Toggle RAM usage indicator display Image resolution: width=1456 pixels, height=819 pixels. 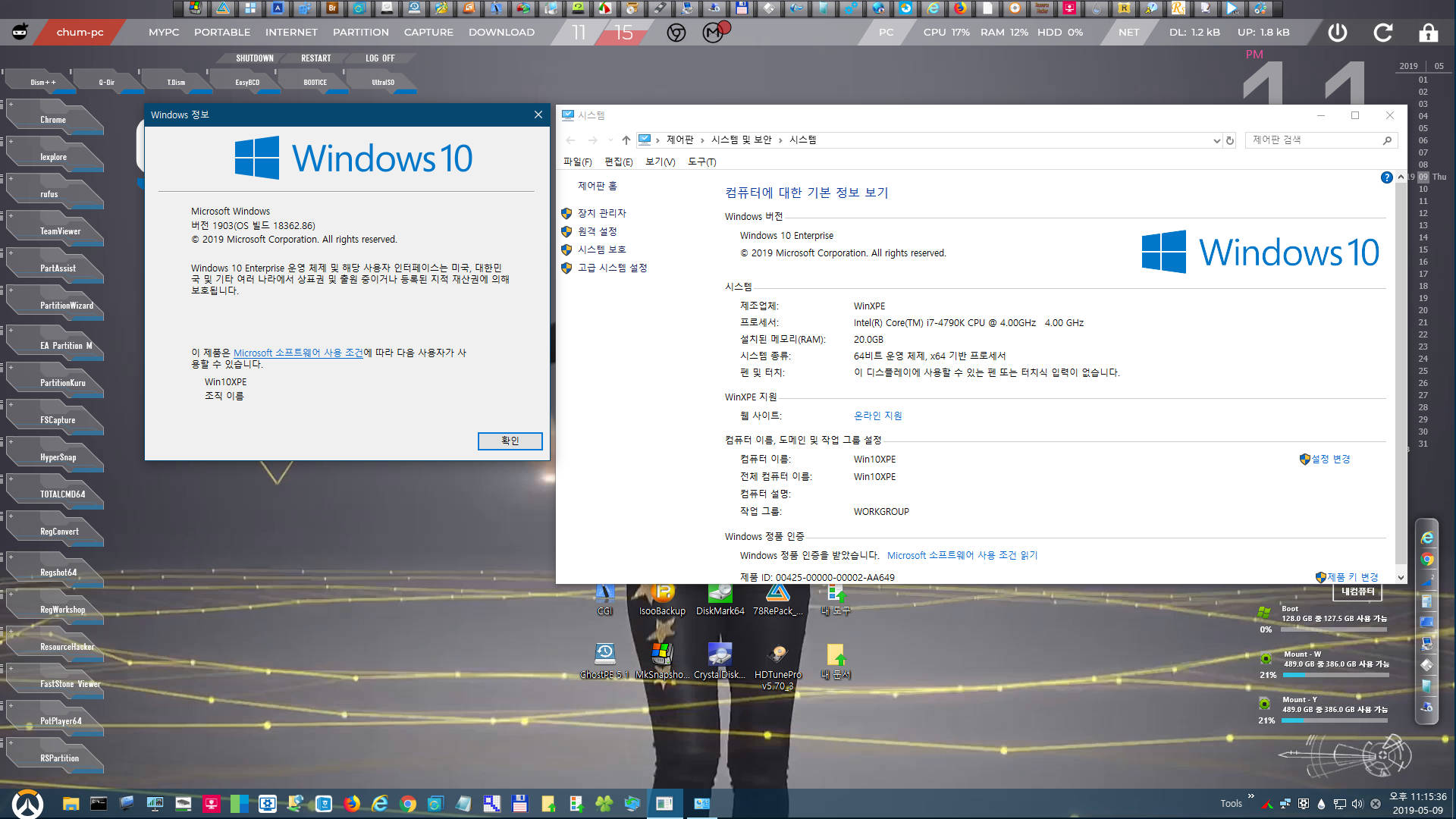click(1003, 32)
